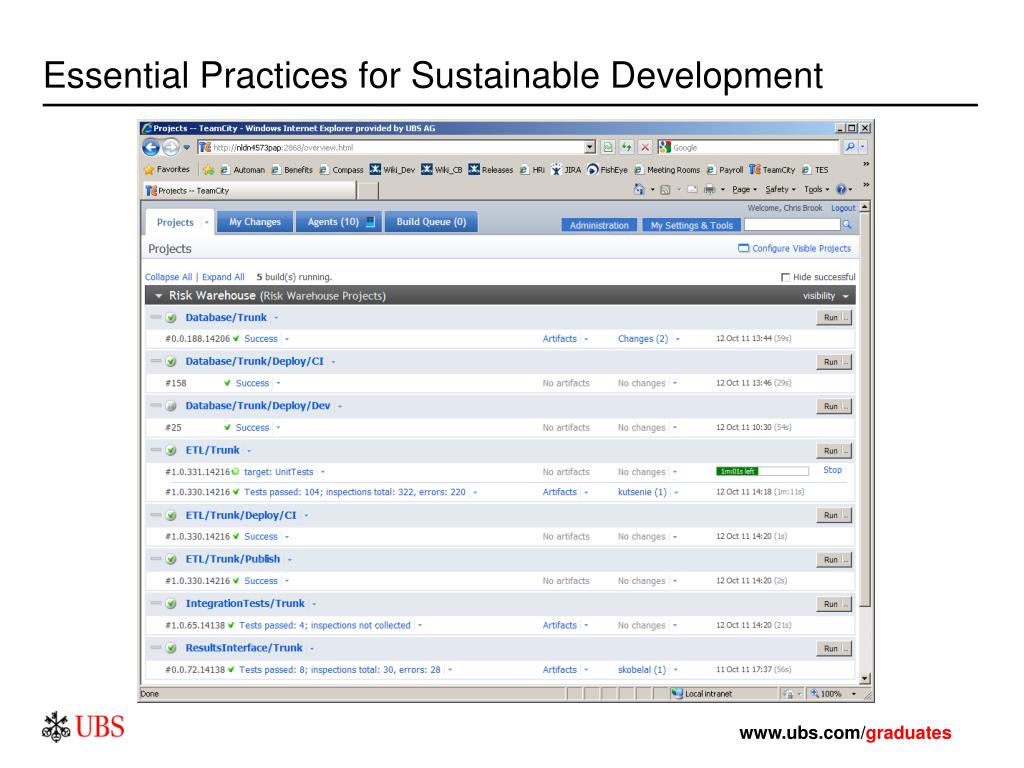Click the Logout link
The width and height of the screenshot is (1024, 768).
point(843,208)
